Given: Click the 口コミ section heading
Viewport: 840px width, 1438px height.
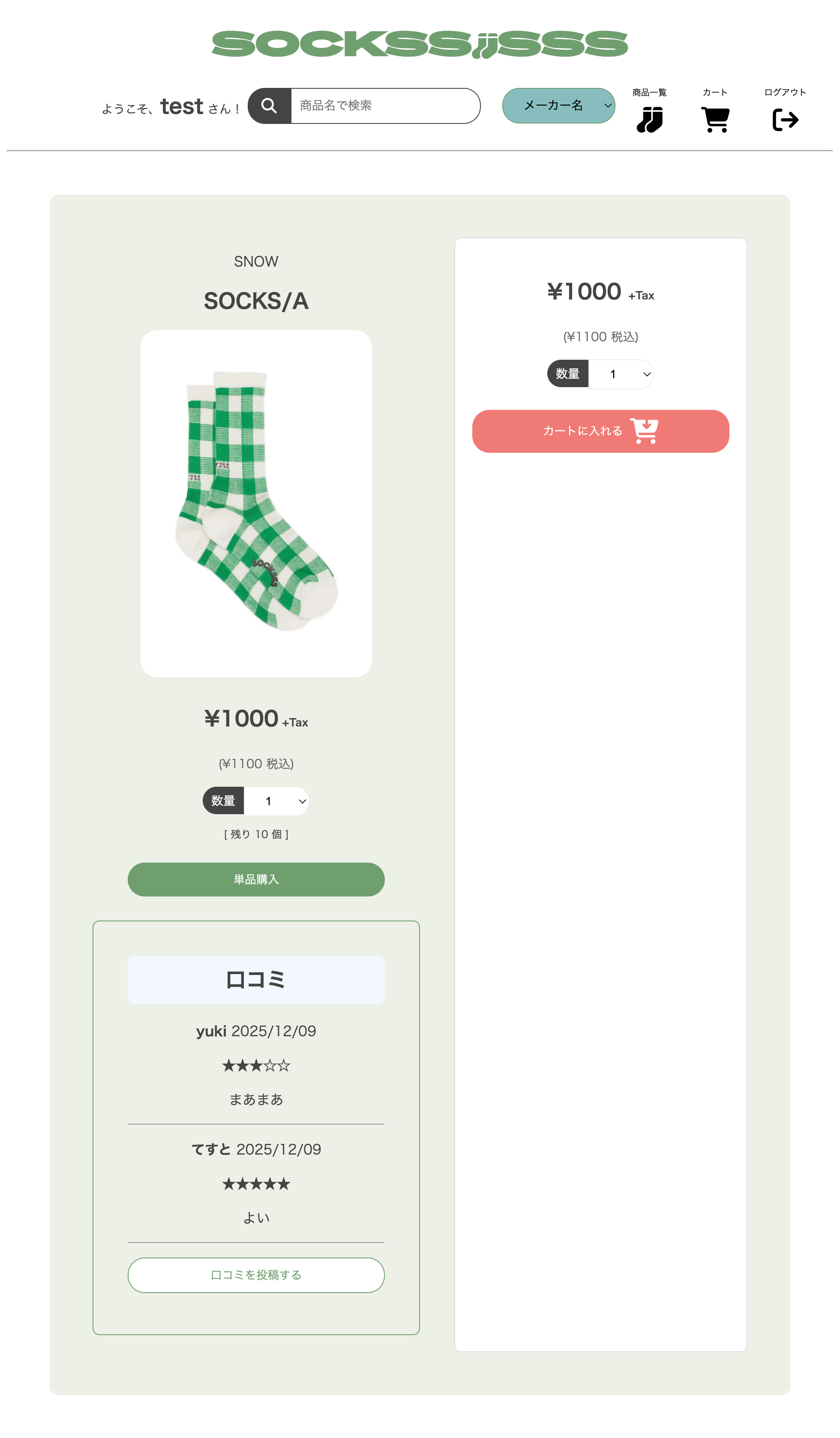Looking at the screenshot, I should point(256,980).
